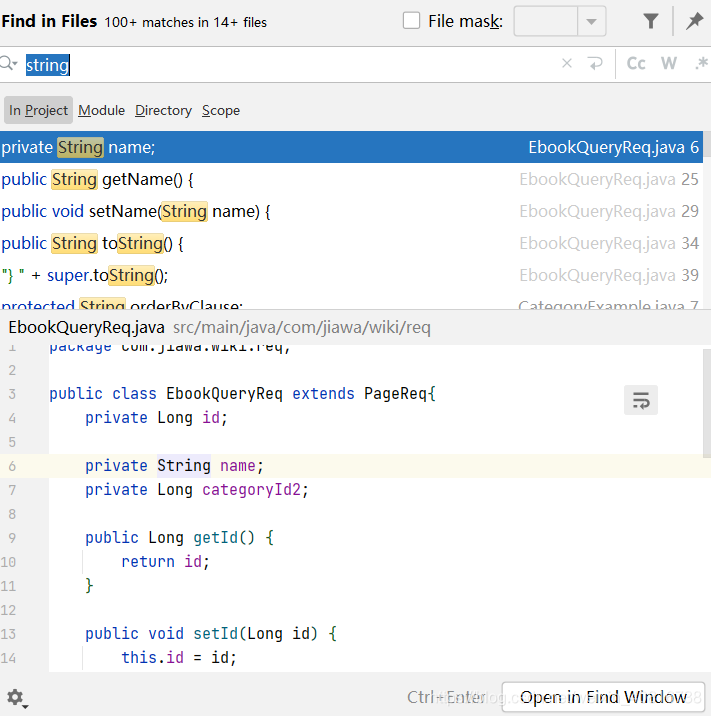This screenshot has width=711, height=716.
Task: Switch to the Directory scope tab
Action: (x=163, y=110)
